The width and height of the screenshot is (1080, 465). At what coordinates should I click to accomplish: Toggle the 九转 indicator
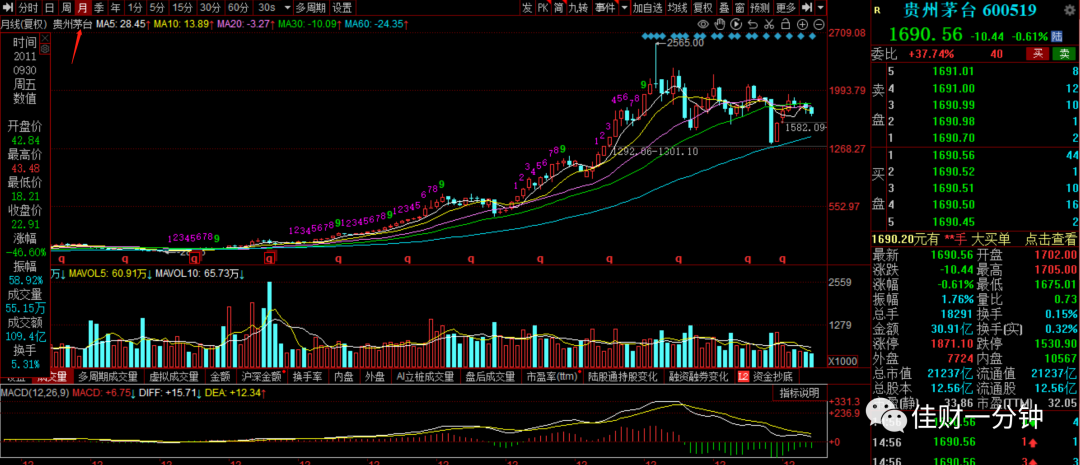click(579, 8)
